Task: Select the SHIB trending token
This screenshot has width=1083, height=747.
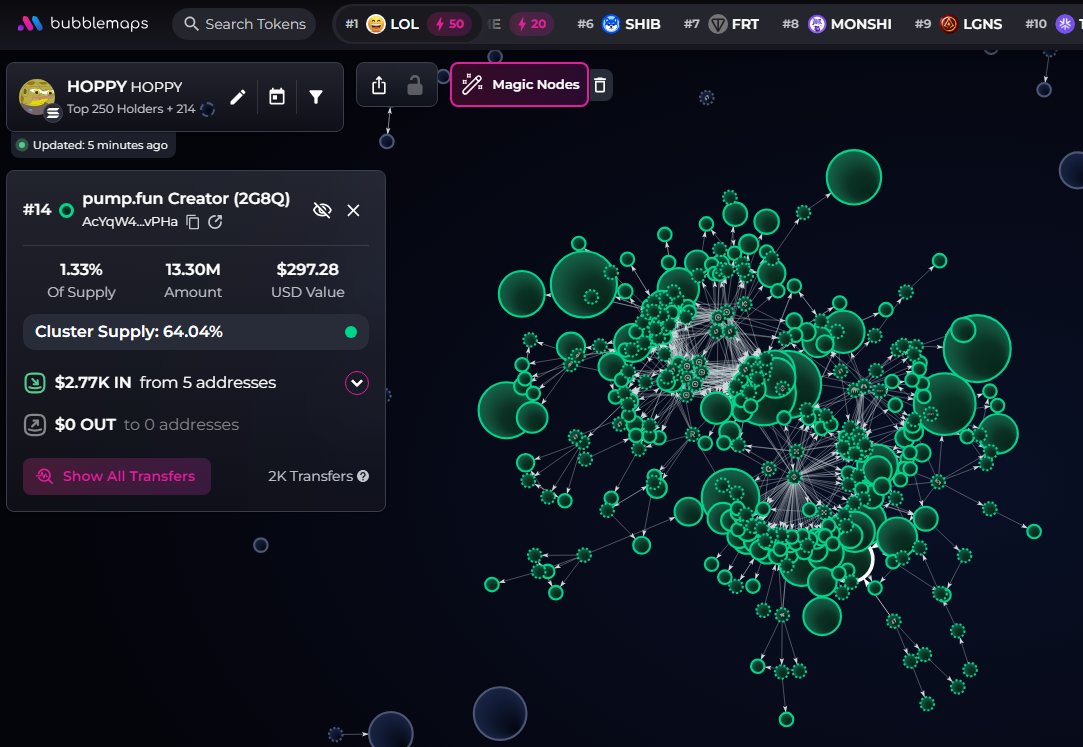Action: [631, 24]
